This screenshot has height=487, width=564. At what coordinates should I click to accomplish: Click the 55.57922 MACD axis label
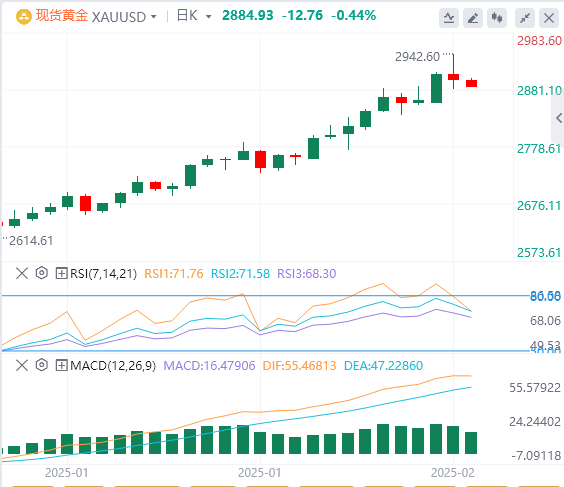tap(535, 388)
